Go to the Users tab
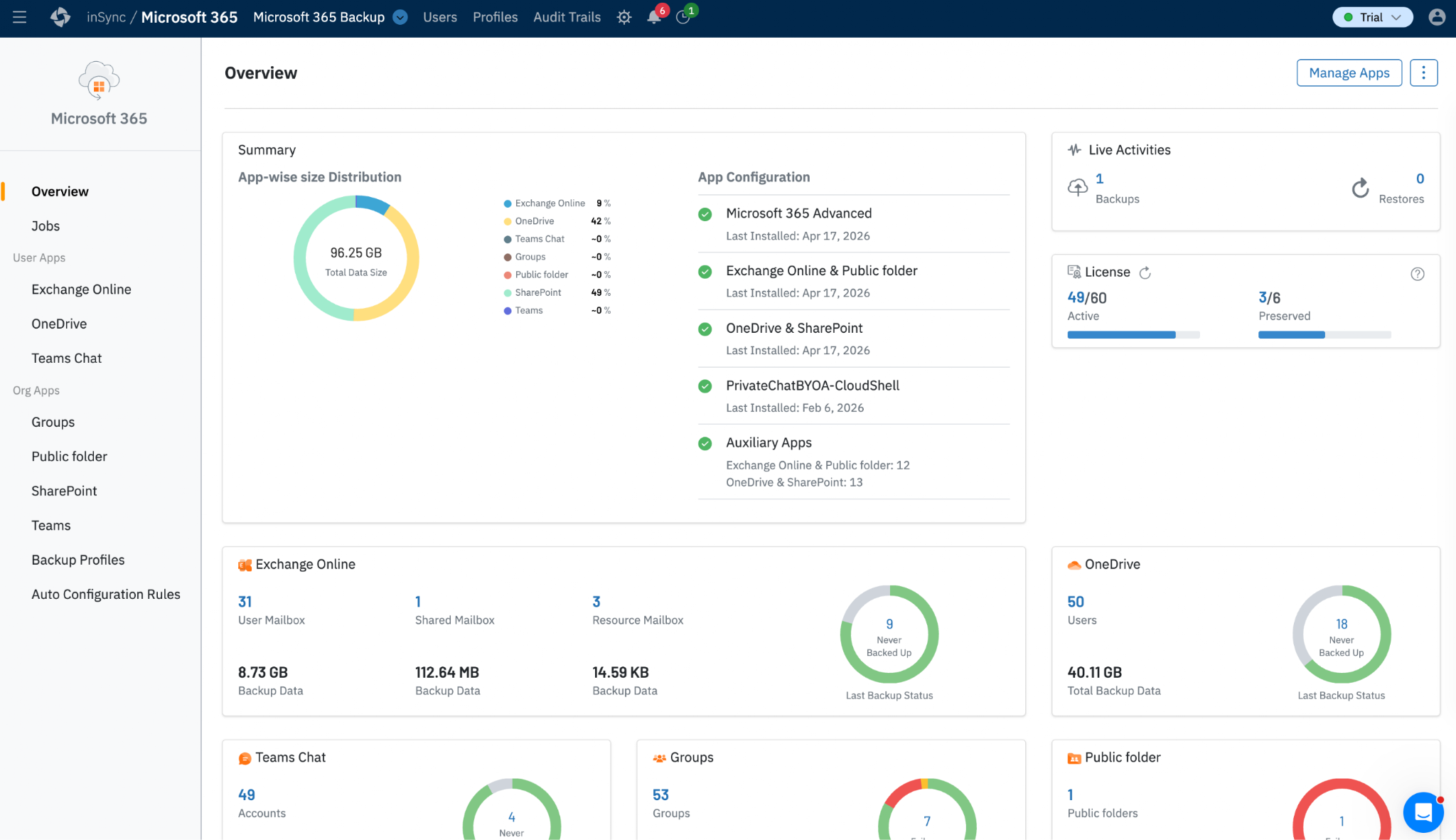Viewport: 1456px width, 840px height. pos(440,17)
